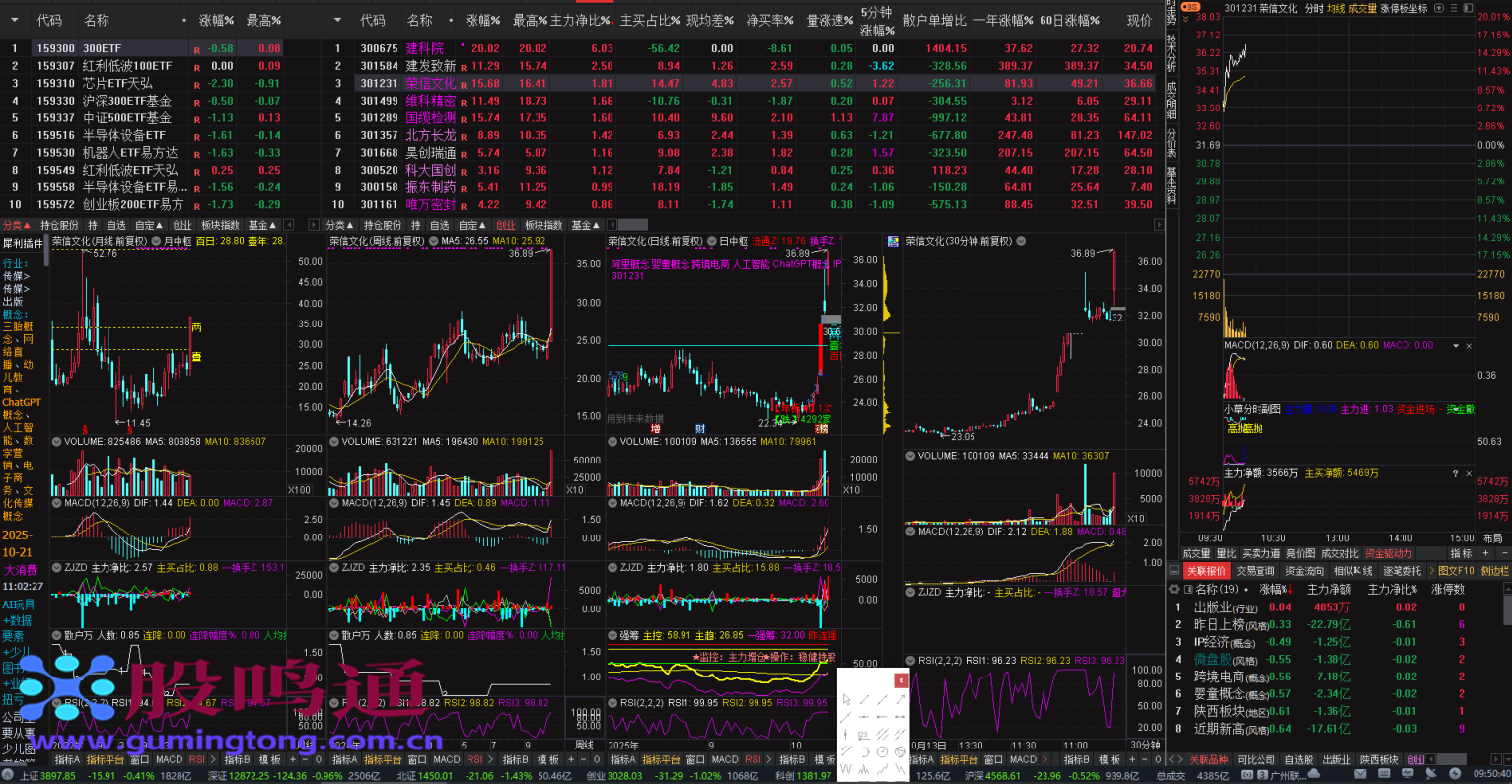Toggle the 均线 overlay on the intraday chart
The width and height of the screenshot is (1512, 784).
(x=1335, y=8)
